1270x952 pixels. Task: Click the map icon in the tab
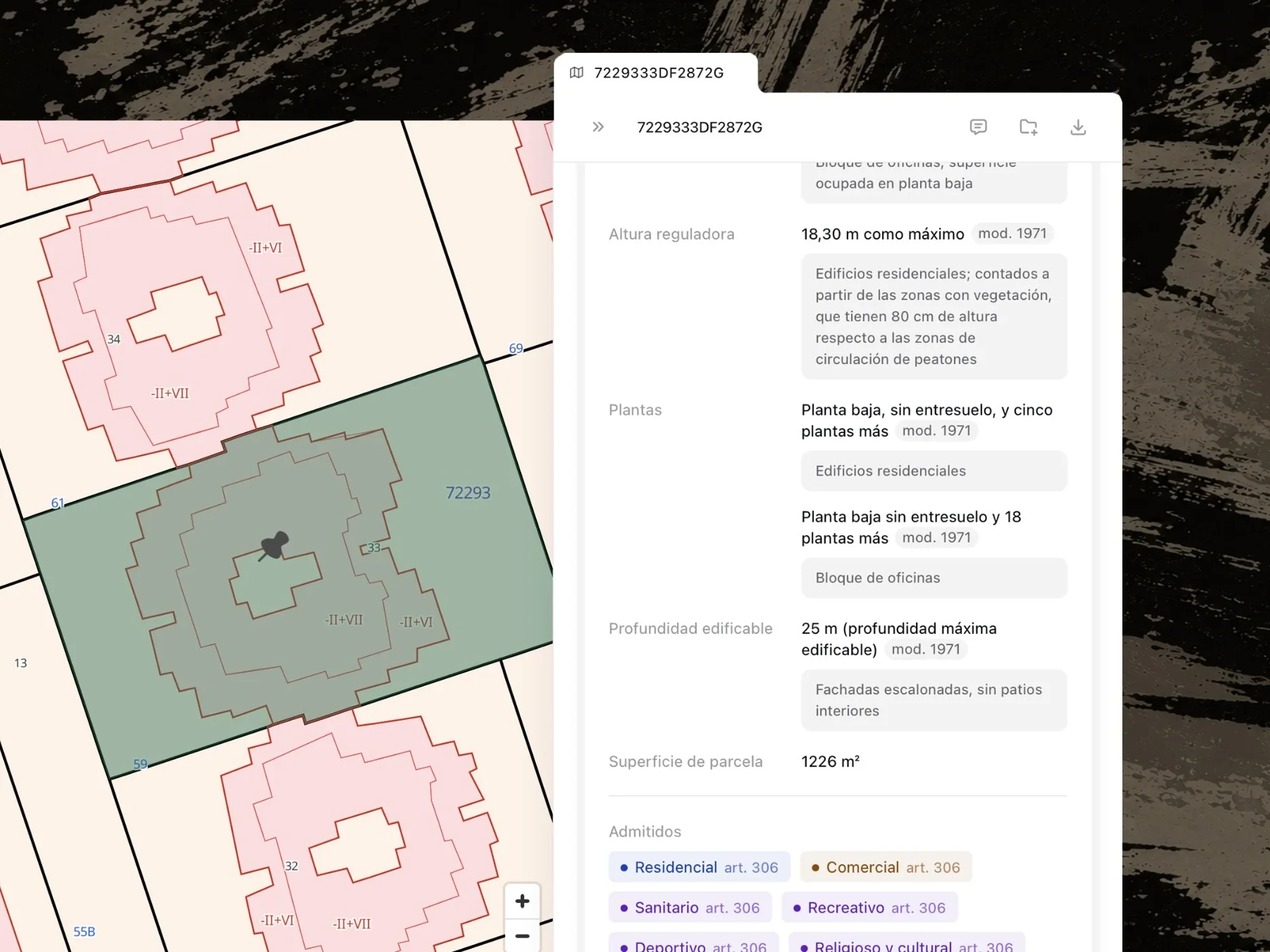(x=577, y=72)
